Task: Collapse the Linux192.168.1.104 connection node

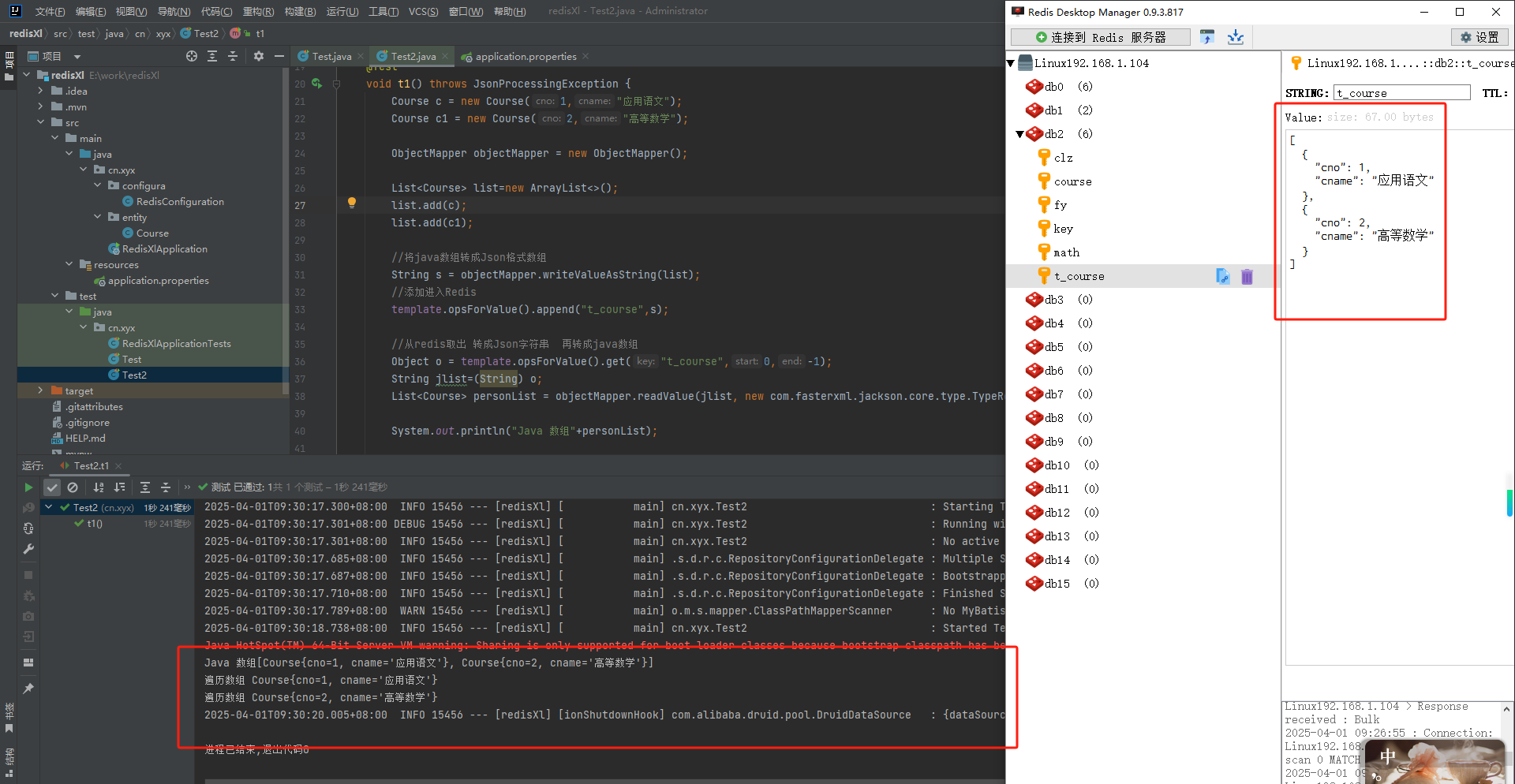Action: point(1011,62)
